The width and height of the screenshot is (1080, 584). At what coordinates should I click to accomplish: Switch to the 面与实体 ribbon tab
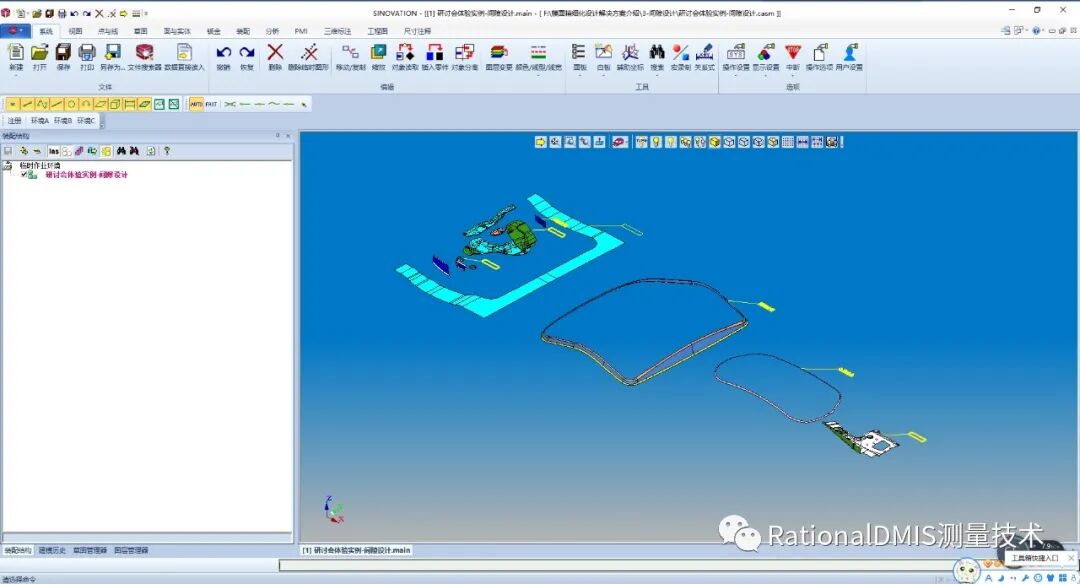click(x=177, y=31)
